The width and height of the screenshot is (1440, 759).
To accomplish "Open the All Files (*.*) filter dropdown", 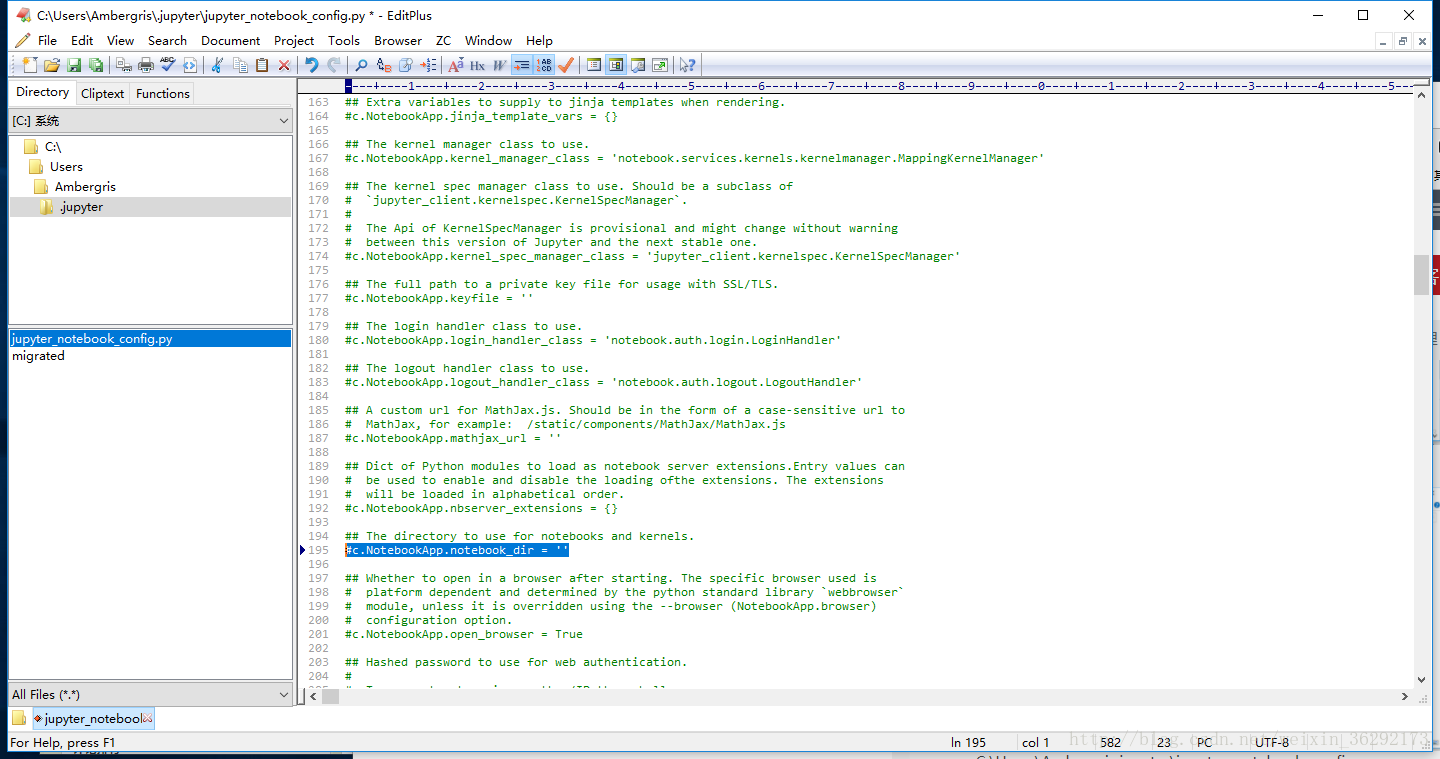I will pyautogui.click(x=151, y=694).
